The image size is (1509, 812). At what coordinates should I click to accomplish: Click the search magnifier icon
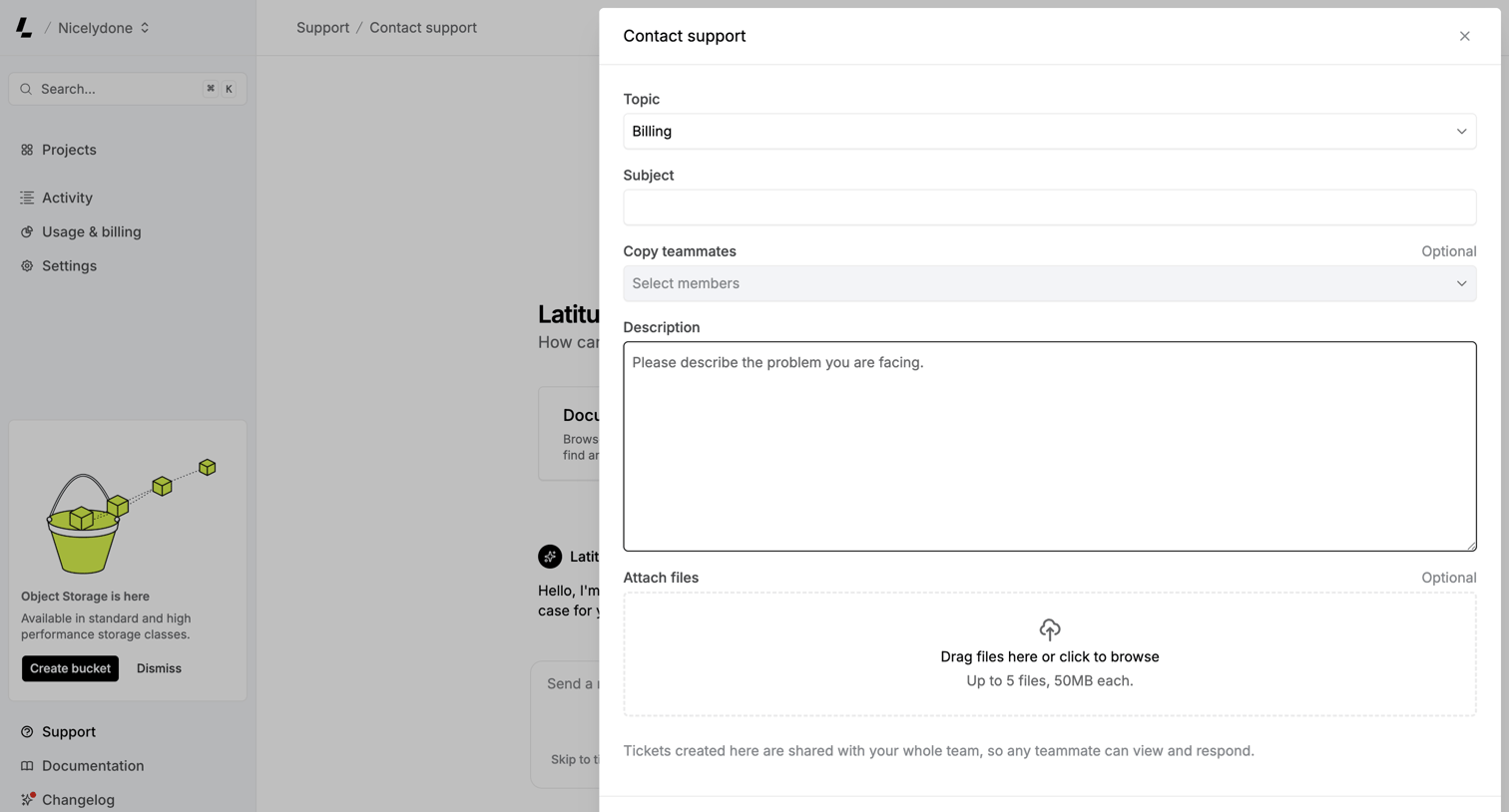click(26, 89)
